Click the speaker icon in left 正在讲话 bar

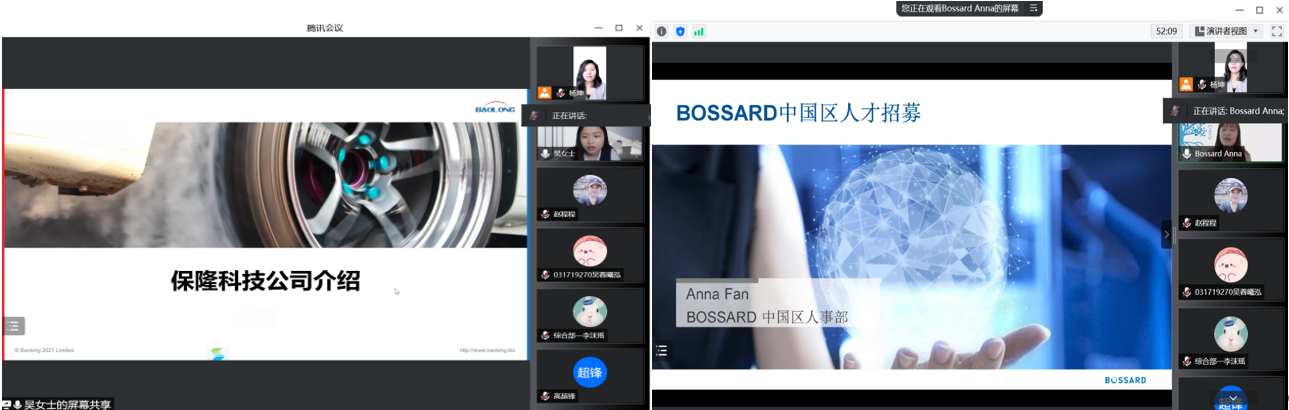536,115
